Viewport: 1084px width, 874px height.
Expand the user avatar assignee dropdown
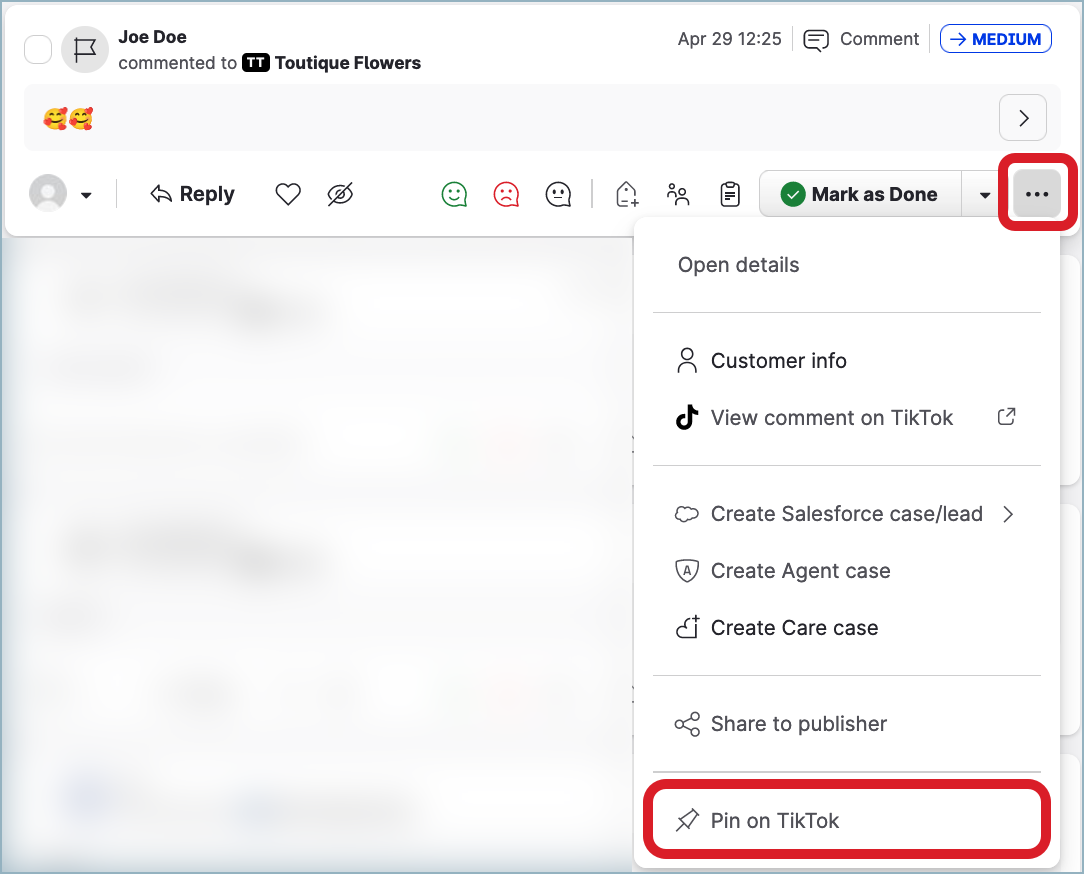(x=62, y=194)
